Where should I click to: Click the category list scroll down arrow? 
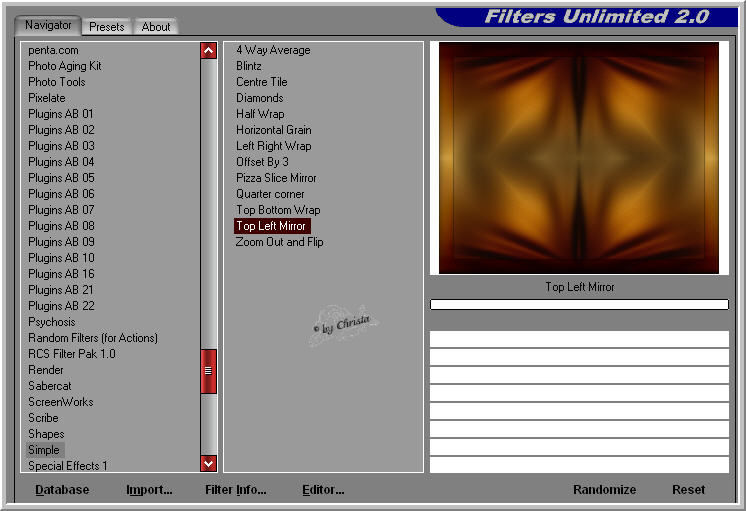208,463
